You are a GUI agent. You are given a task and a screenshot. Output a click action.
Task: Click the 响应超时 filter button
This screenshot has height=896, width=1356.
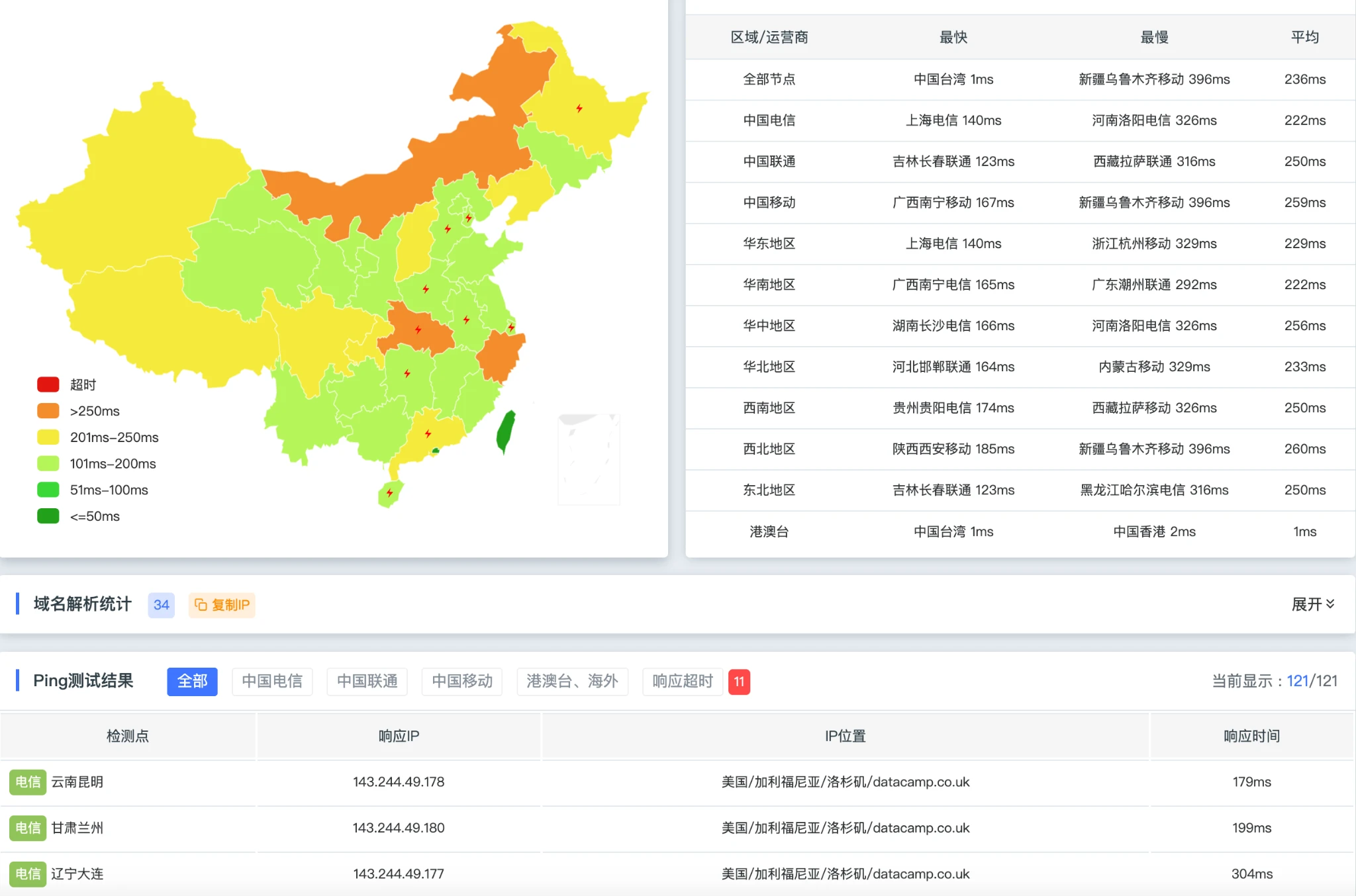(x=683, y=682)
